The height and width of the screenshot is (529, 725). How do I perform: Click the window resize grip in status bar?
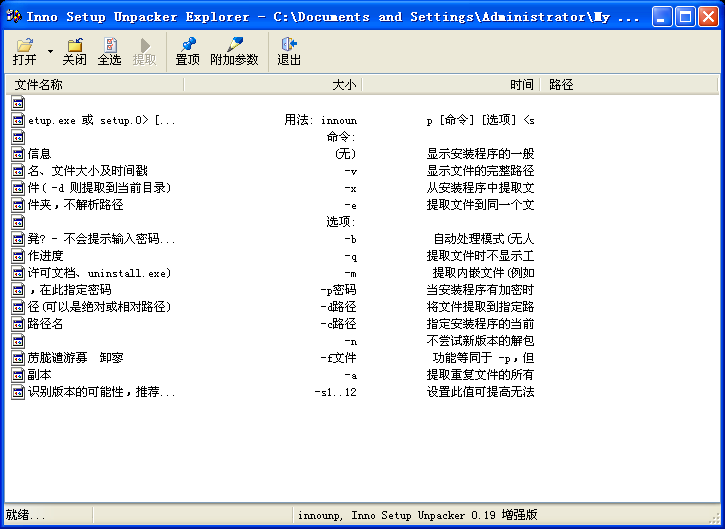pos(713,517)
